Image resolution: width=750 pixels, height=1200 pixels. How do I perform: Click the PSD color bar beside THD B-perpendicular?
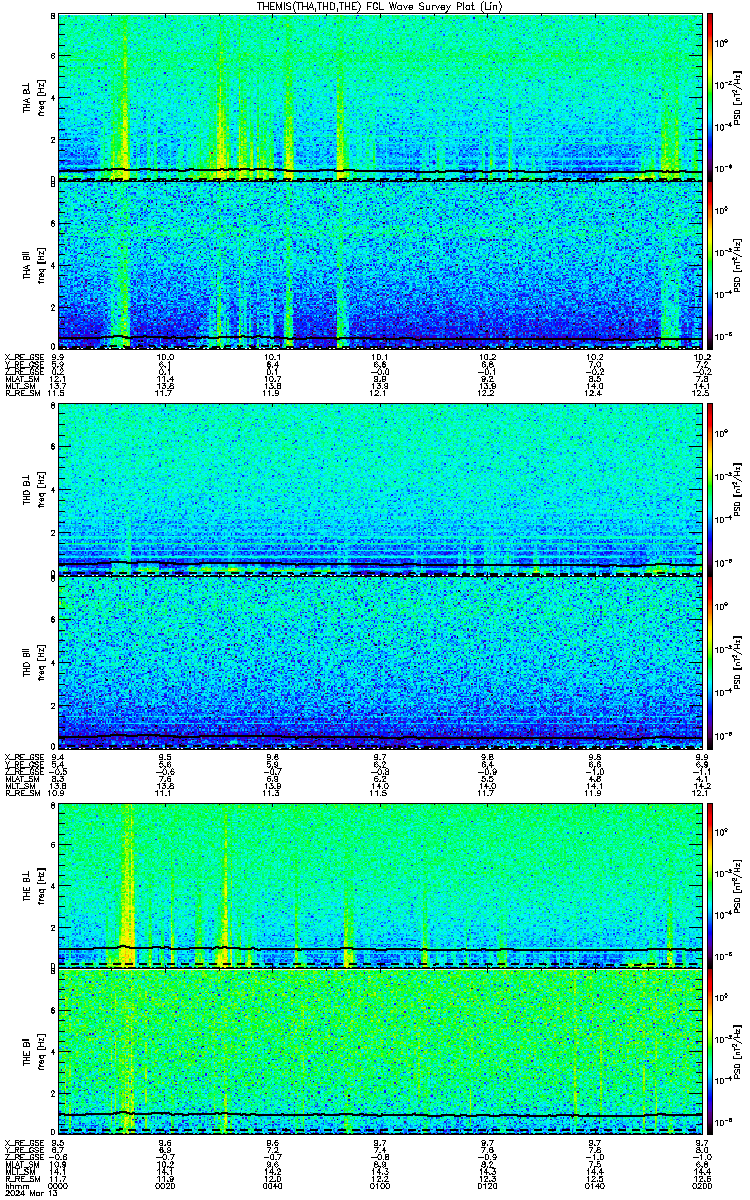click(x=711, y=490)
